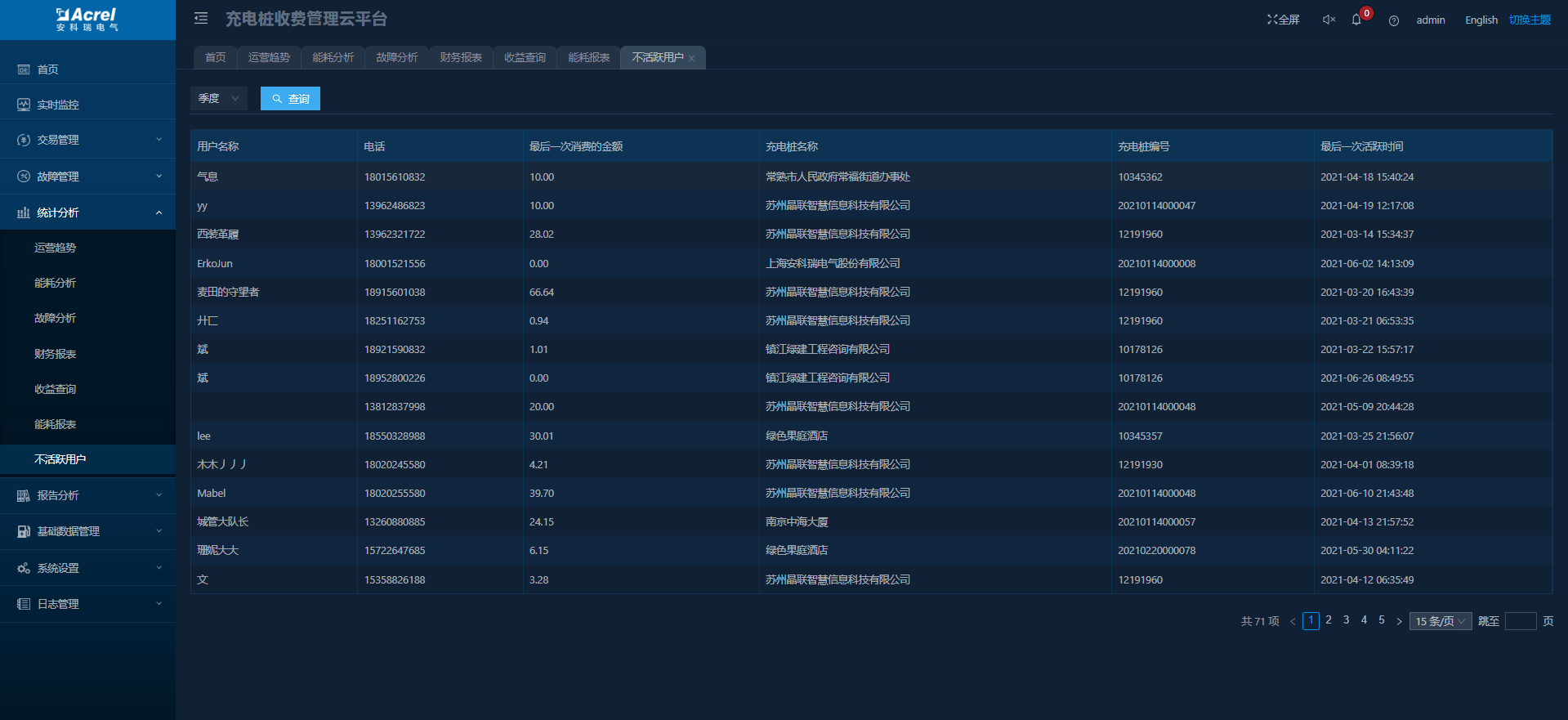Click phone number 18015610832
Viewport: 1568px width, 720px height.
(x=395, y=177)
